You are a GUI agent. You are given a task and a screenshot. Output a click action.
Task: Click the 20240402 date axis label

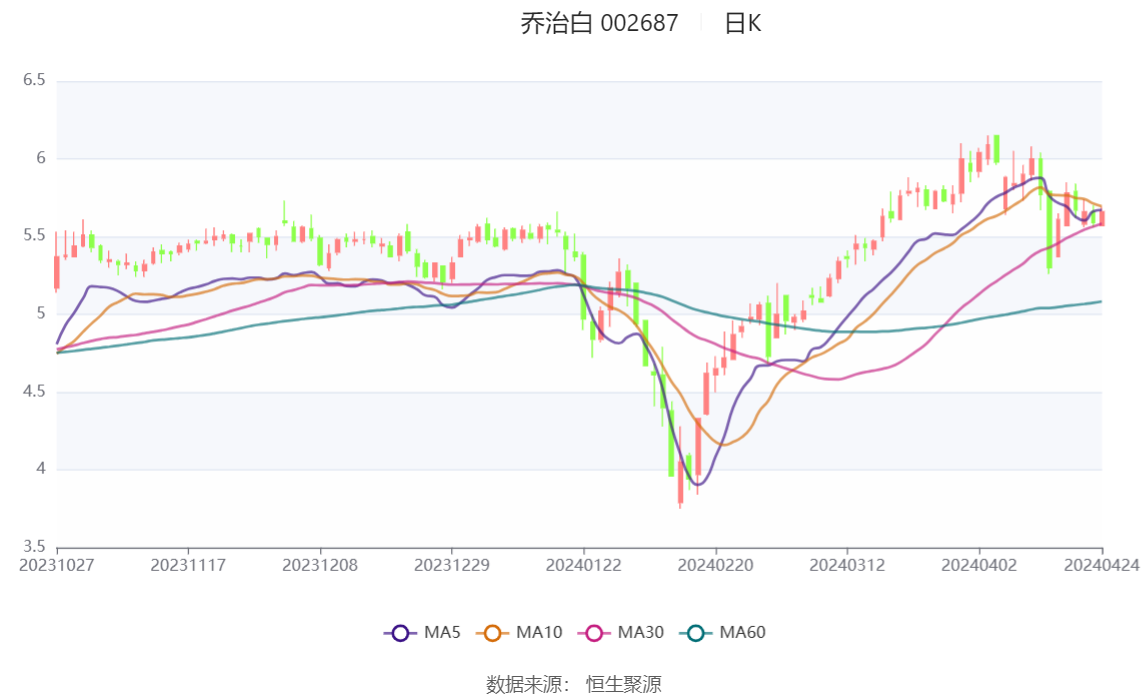point(979,565)
